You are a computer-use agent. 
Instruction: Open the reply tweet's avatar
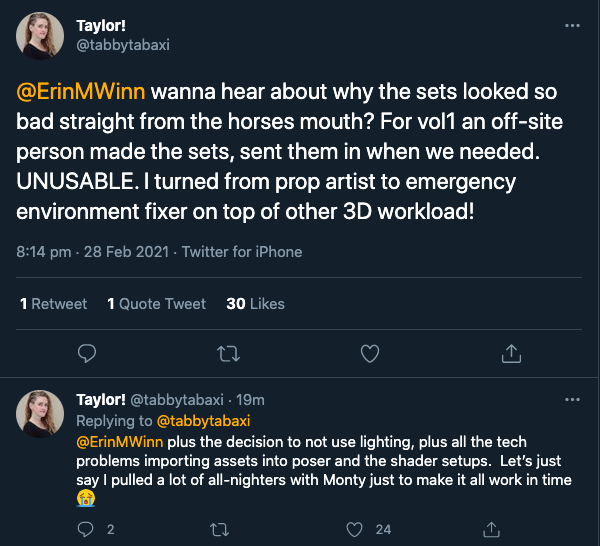pyautogui.click(x=41, y=414)
